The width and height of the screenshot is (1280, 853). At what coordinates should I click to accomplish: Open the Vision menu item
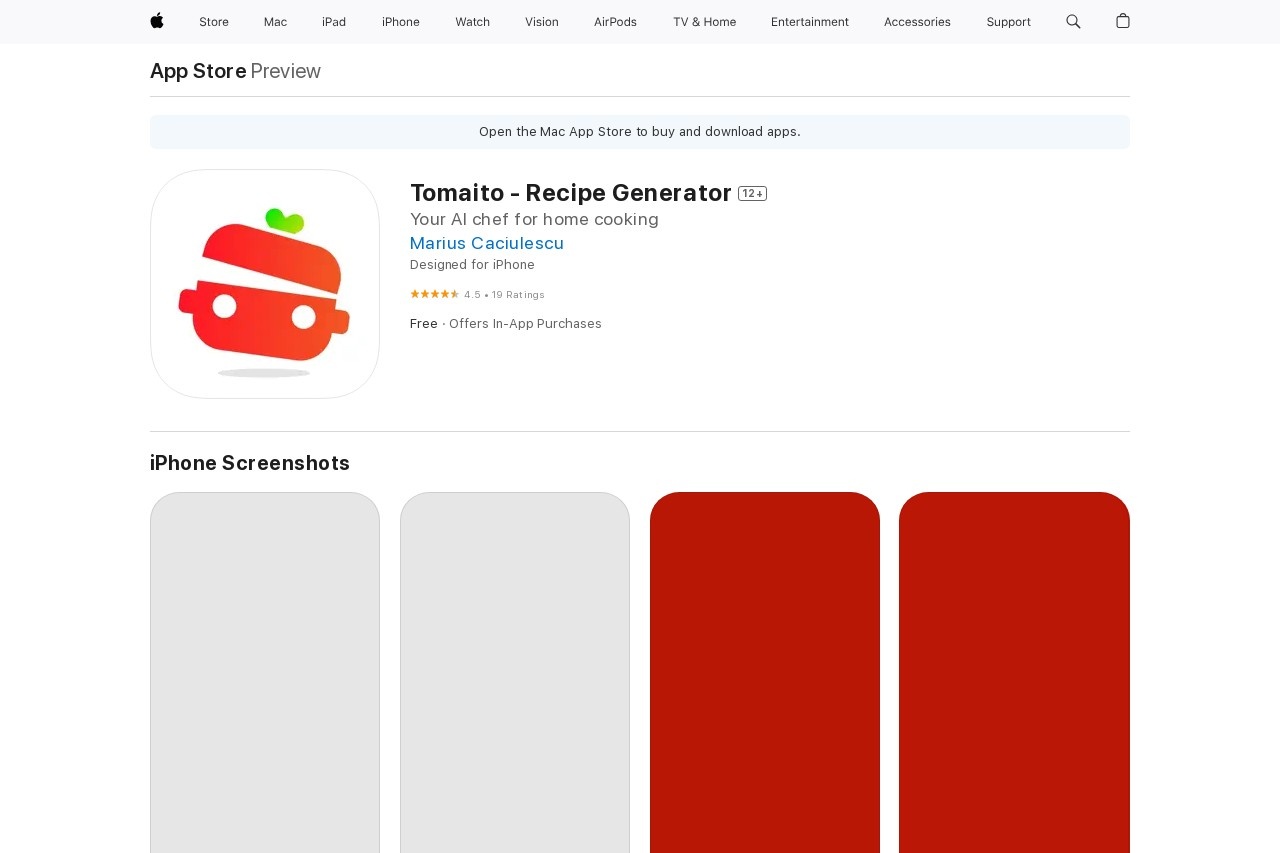click(542, 22)
